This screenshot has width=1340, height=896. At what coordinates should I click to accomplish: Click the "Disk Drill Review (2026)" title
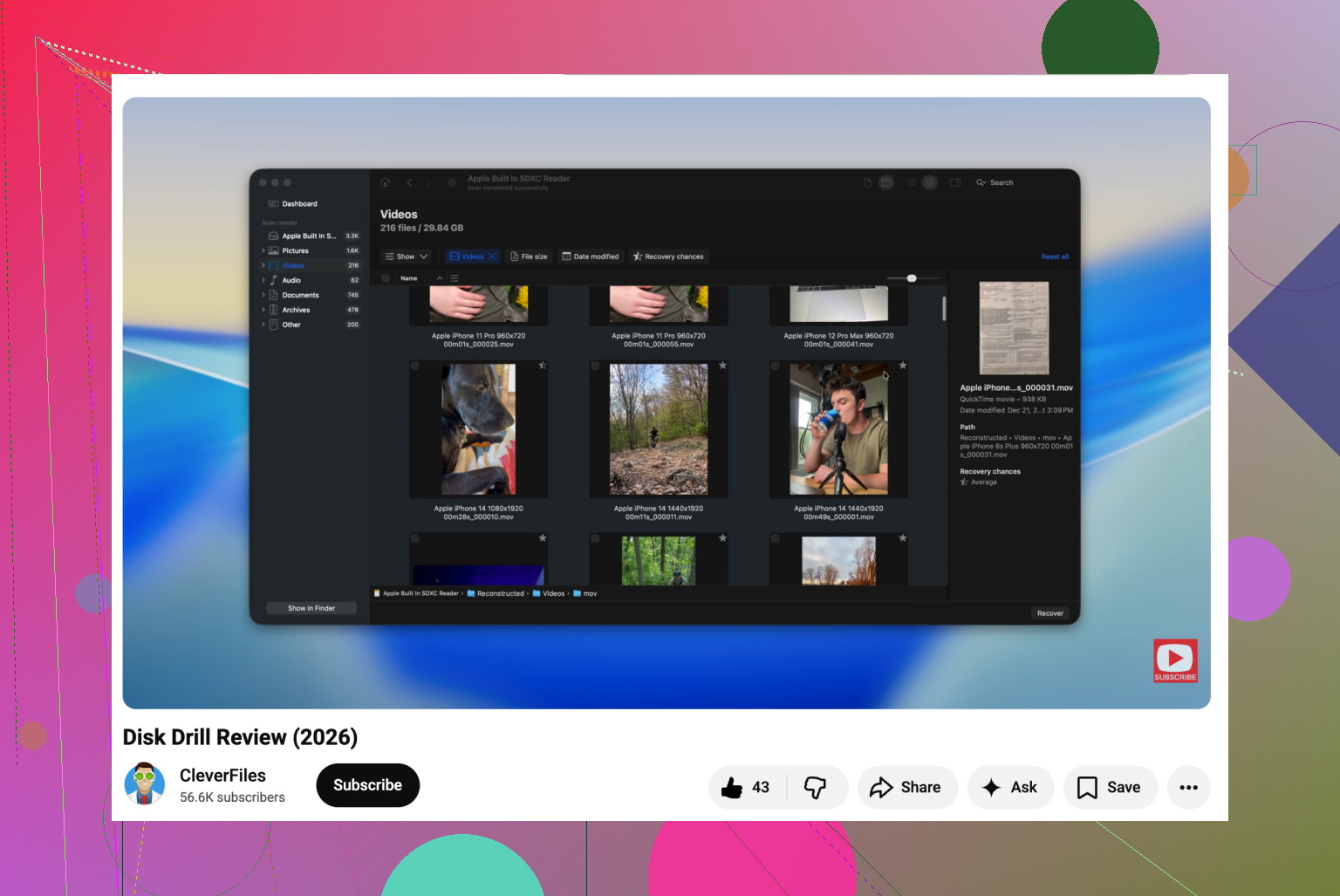coord(240,737)
